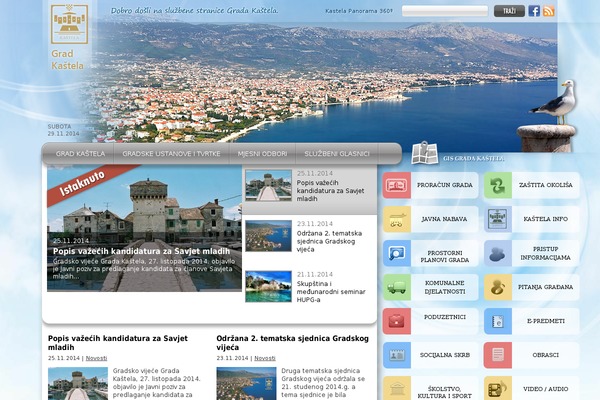Open the Komunalne djelatnosti link
Viewport: 600px width, 400px height.
445,287
